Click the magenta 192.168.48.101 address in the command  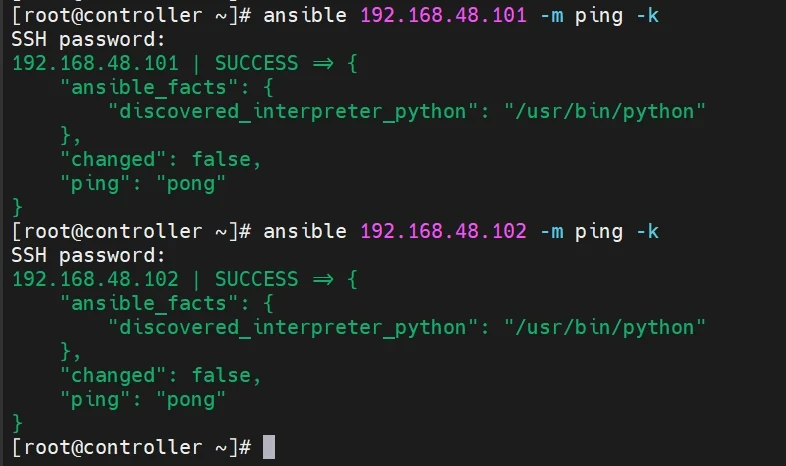(443, 15)
